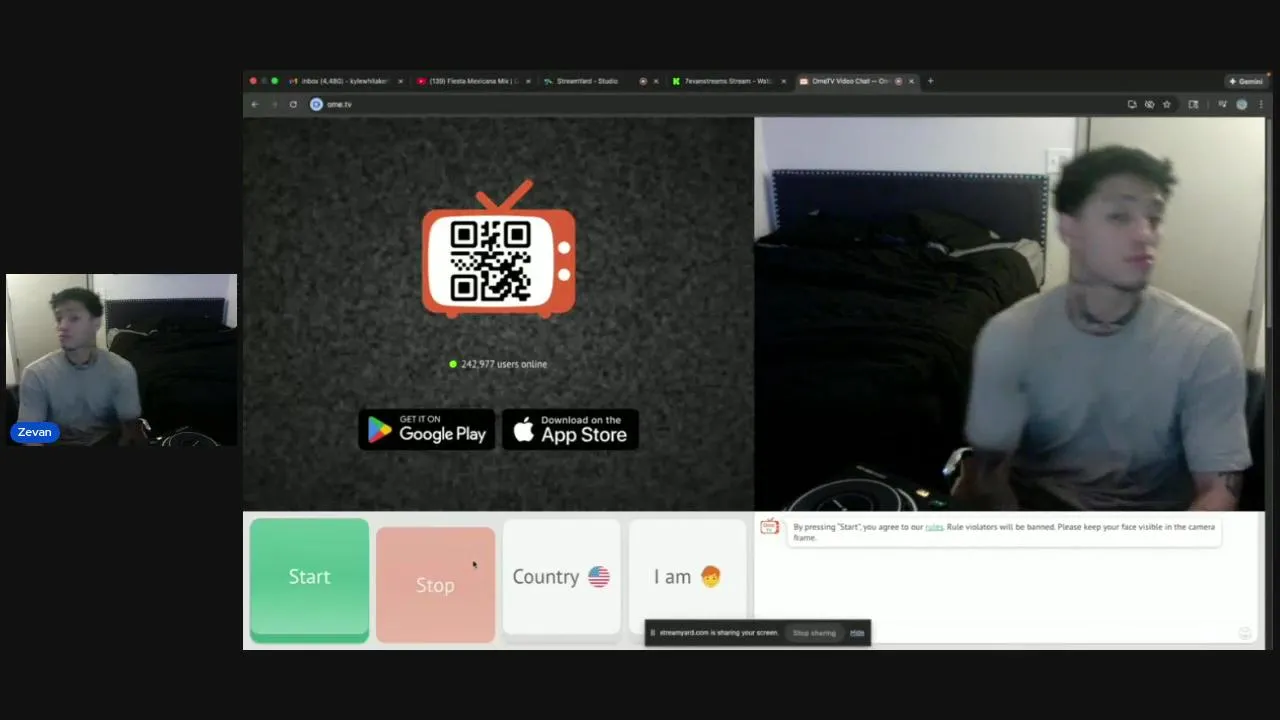
Task: Click the eye-slash privacy icon in the address bar
Action: pyautogui.click(x=1149, y=104)
